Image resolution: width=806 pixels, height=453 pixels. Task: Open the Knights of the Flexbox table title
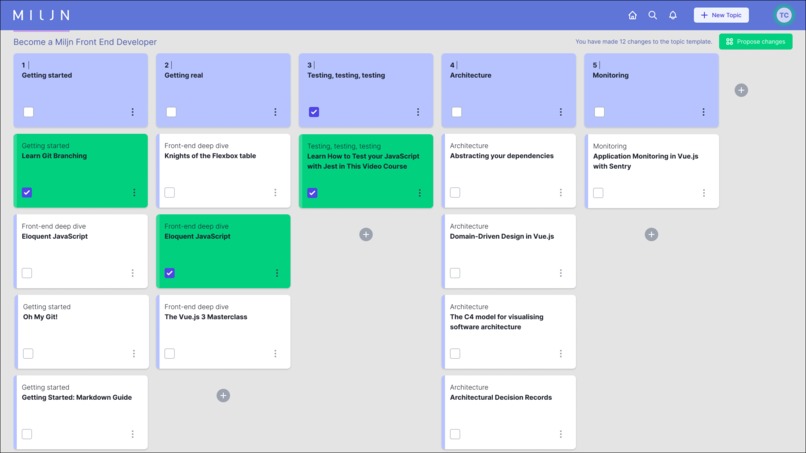[210, 156]
